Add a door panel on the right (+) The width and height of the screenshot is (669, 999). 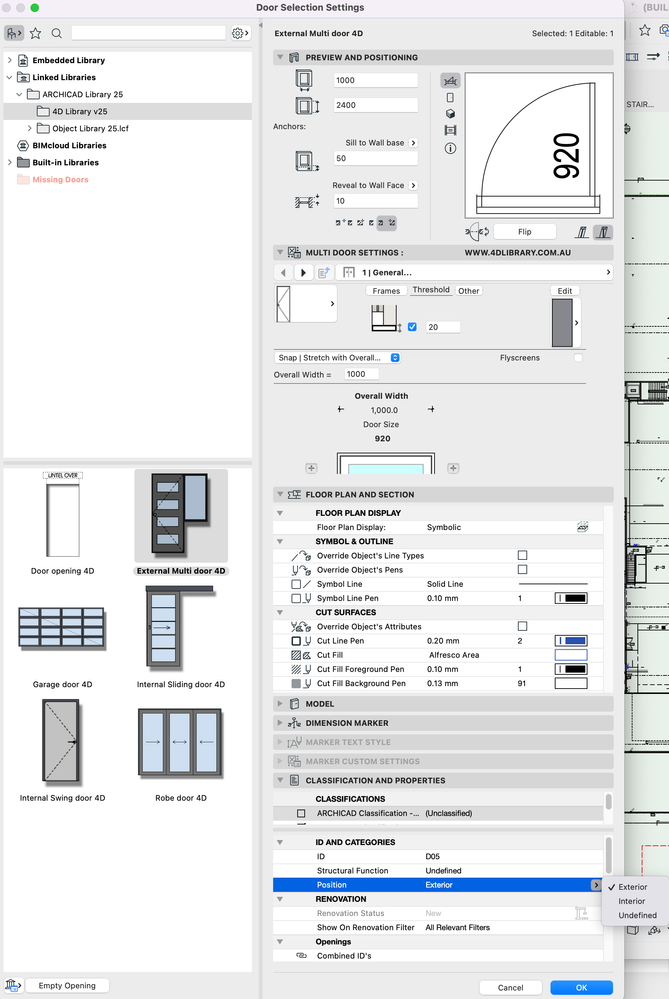pyautogui.click(x=453, y=468)
